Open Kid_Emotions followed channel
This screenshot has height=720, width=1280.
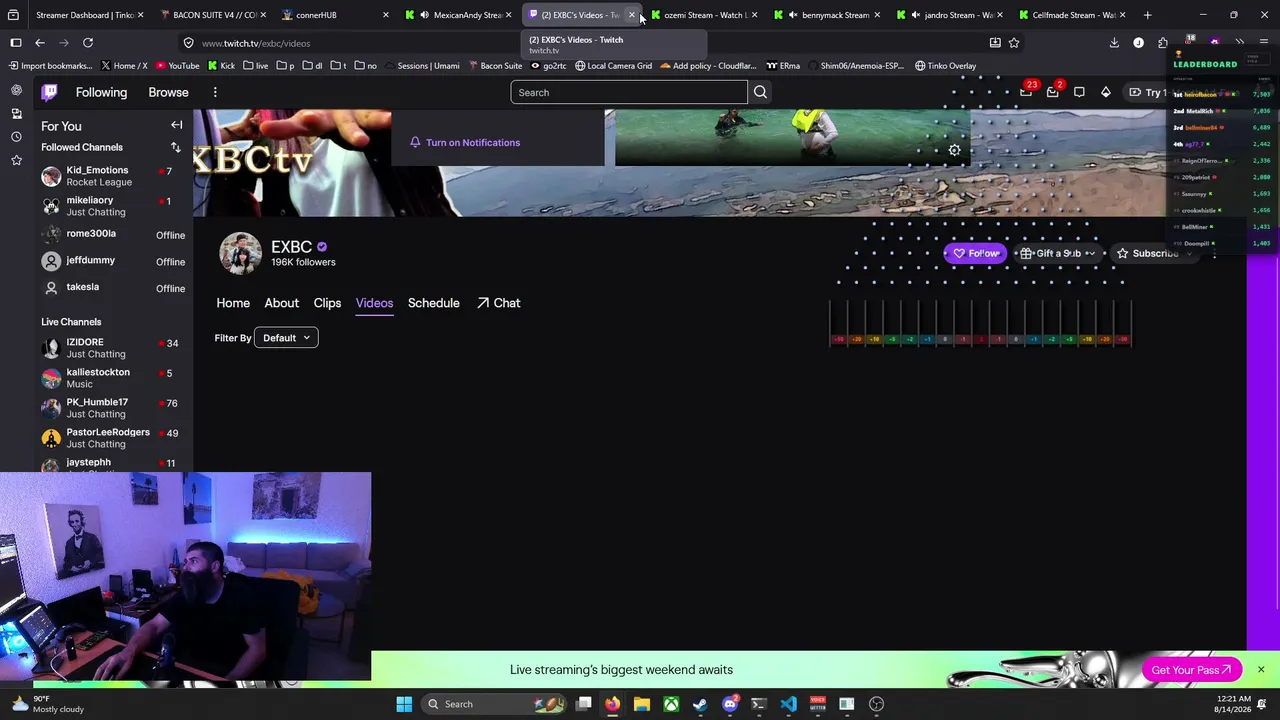(113, 176)
